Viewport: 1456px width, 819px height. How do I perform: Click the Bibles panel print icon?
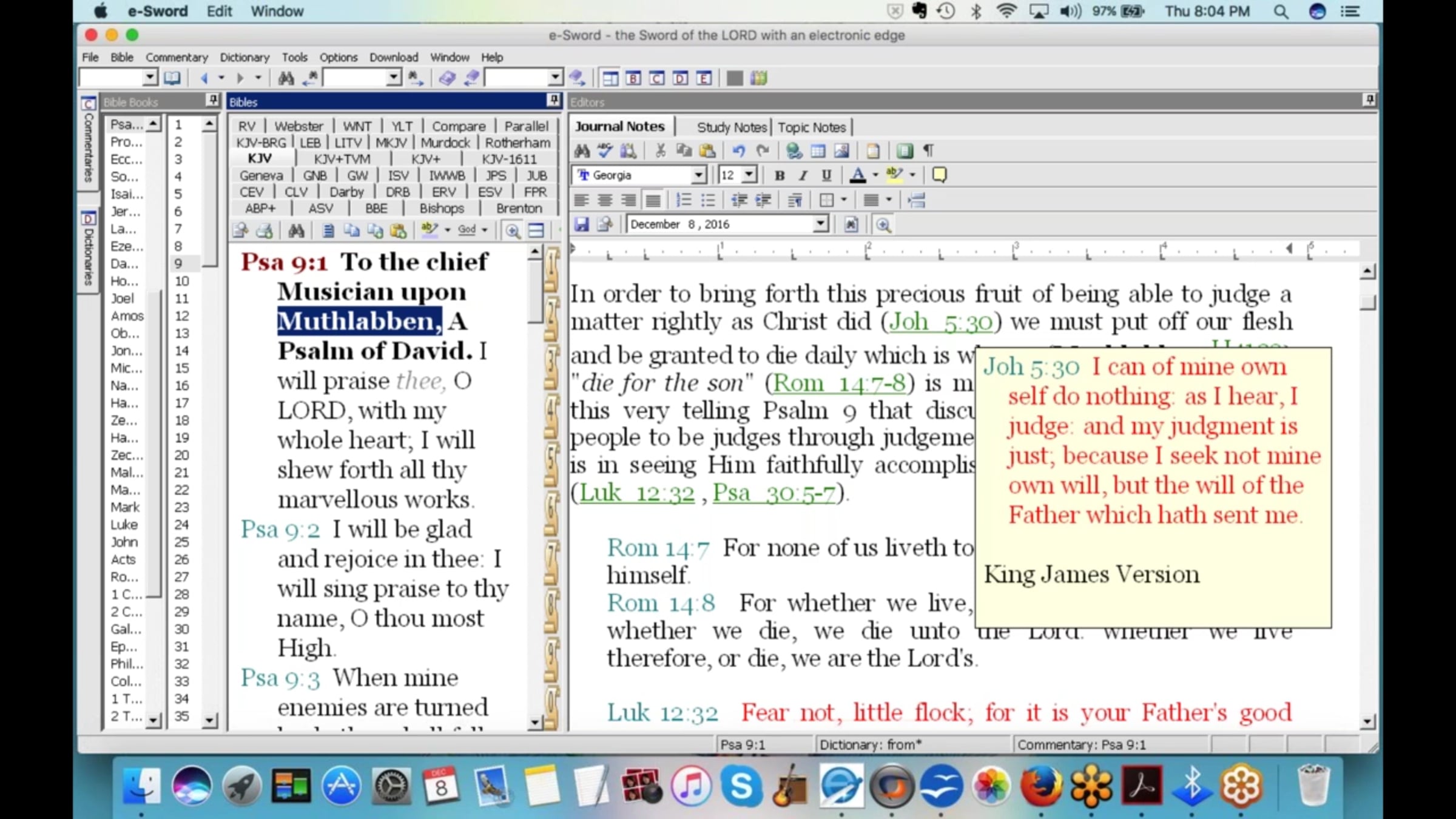pyautogui.click(x=265, y=231)
